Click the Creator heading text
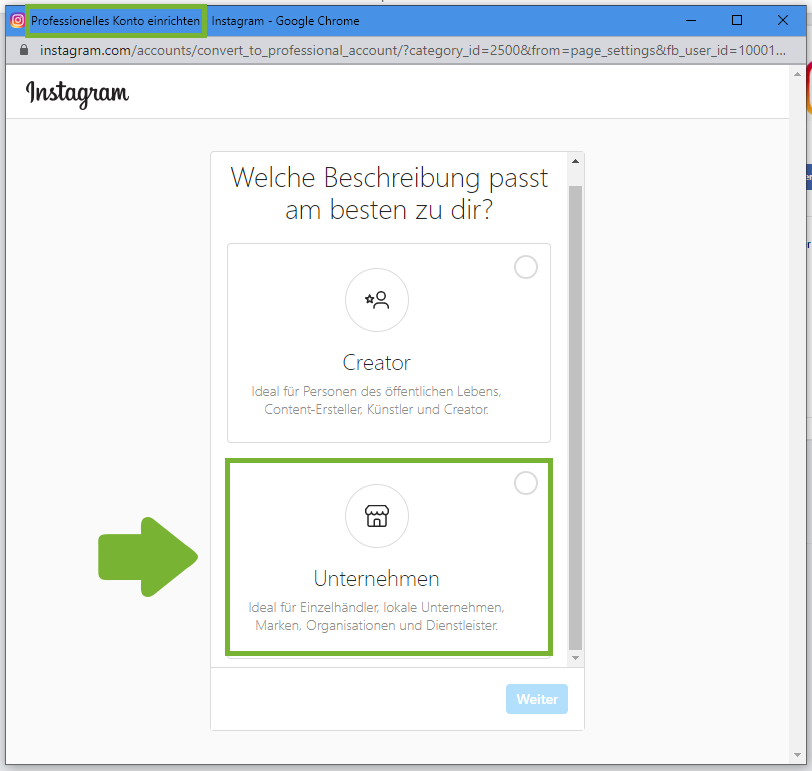812x771 pixels. 376,362
